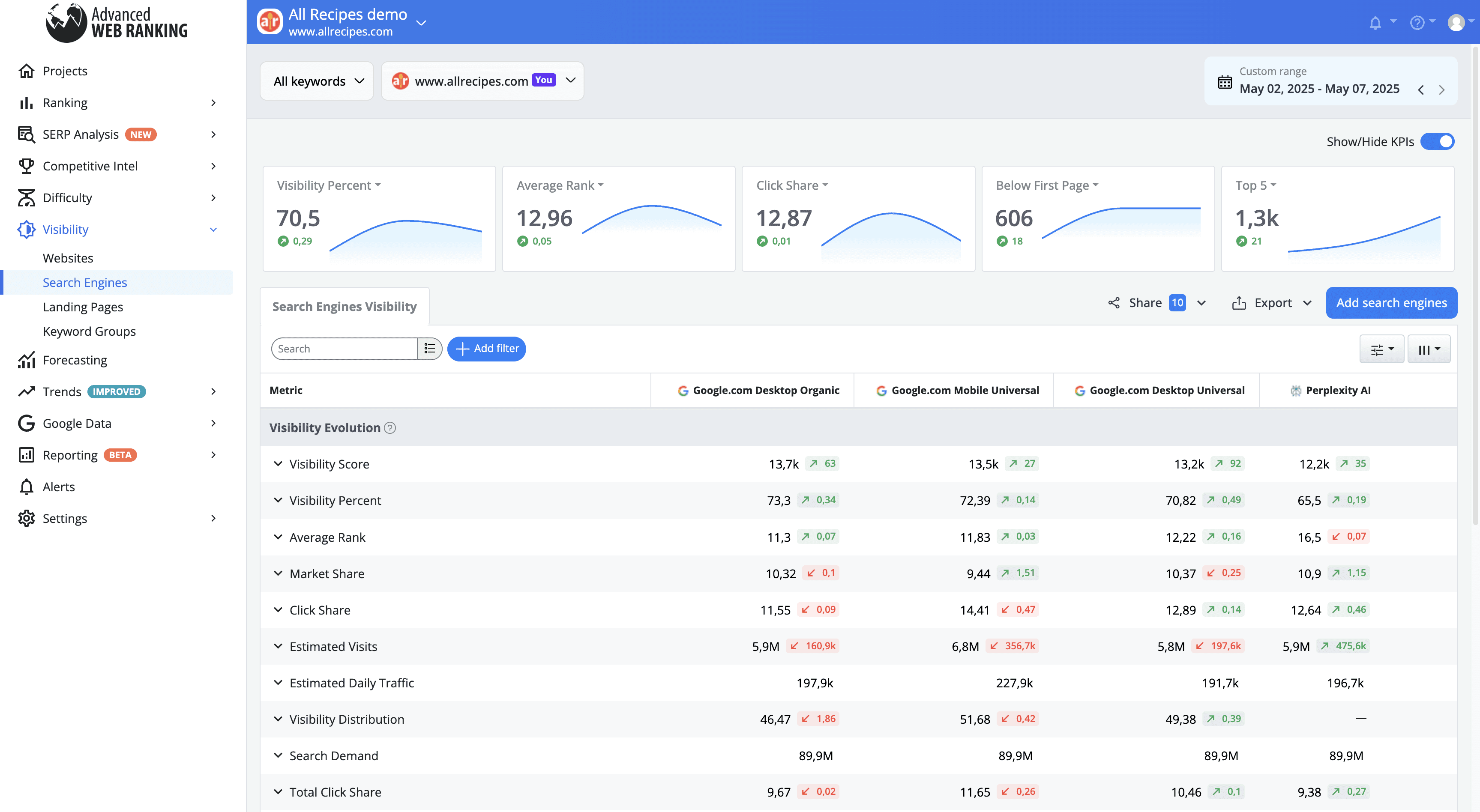This screenshot has width=1480, height=812.
Task: Open Landing Pages in sidebar
Action: [x=83, y=307]
